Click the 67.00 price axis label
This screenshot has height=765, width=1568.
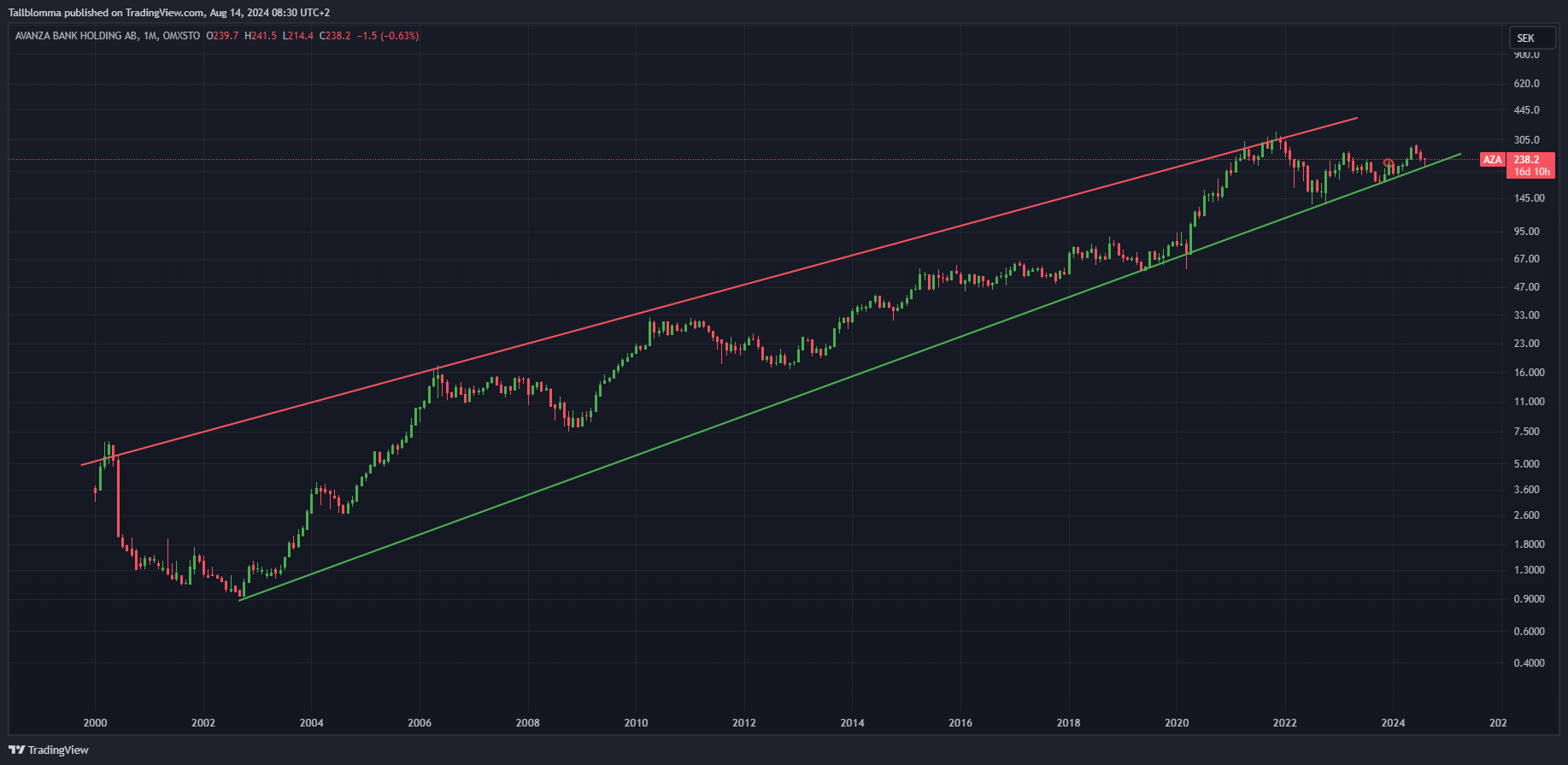(x=1526, y=259)
